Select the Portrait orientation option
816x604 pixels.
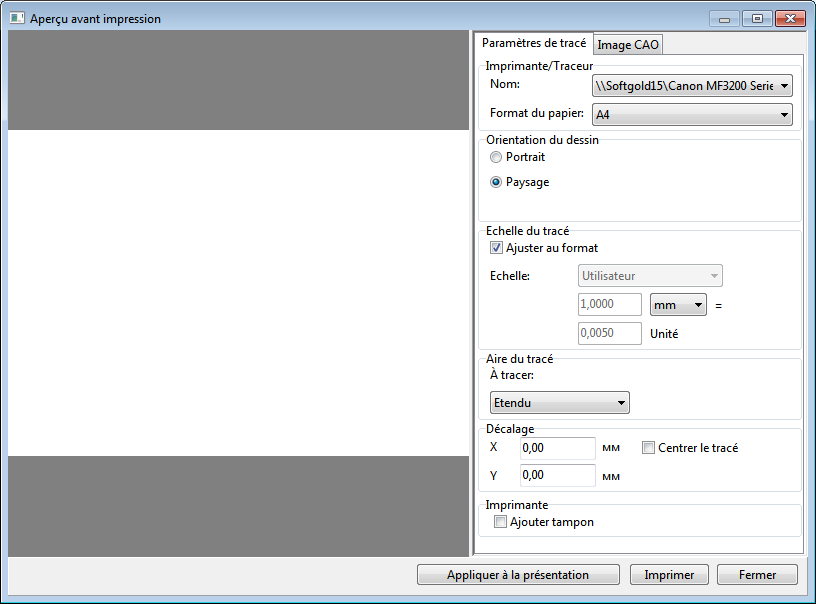(496, 157)
